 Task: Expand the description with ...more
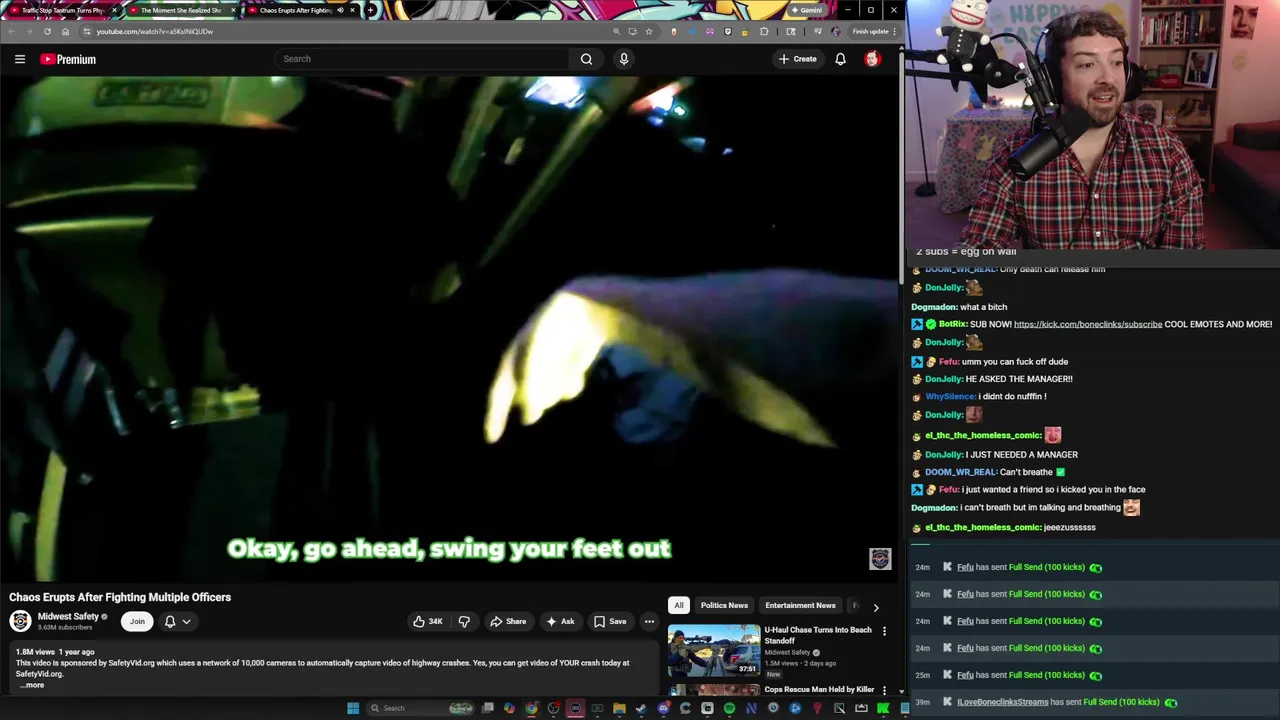31,685
